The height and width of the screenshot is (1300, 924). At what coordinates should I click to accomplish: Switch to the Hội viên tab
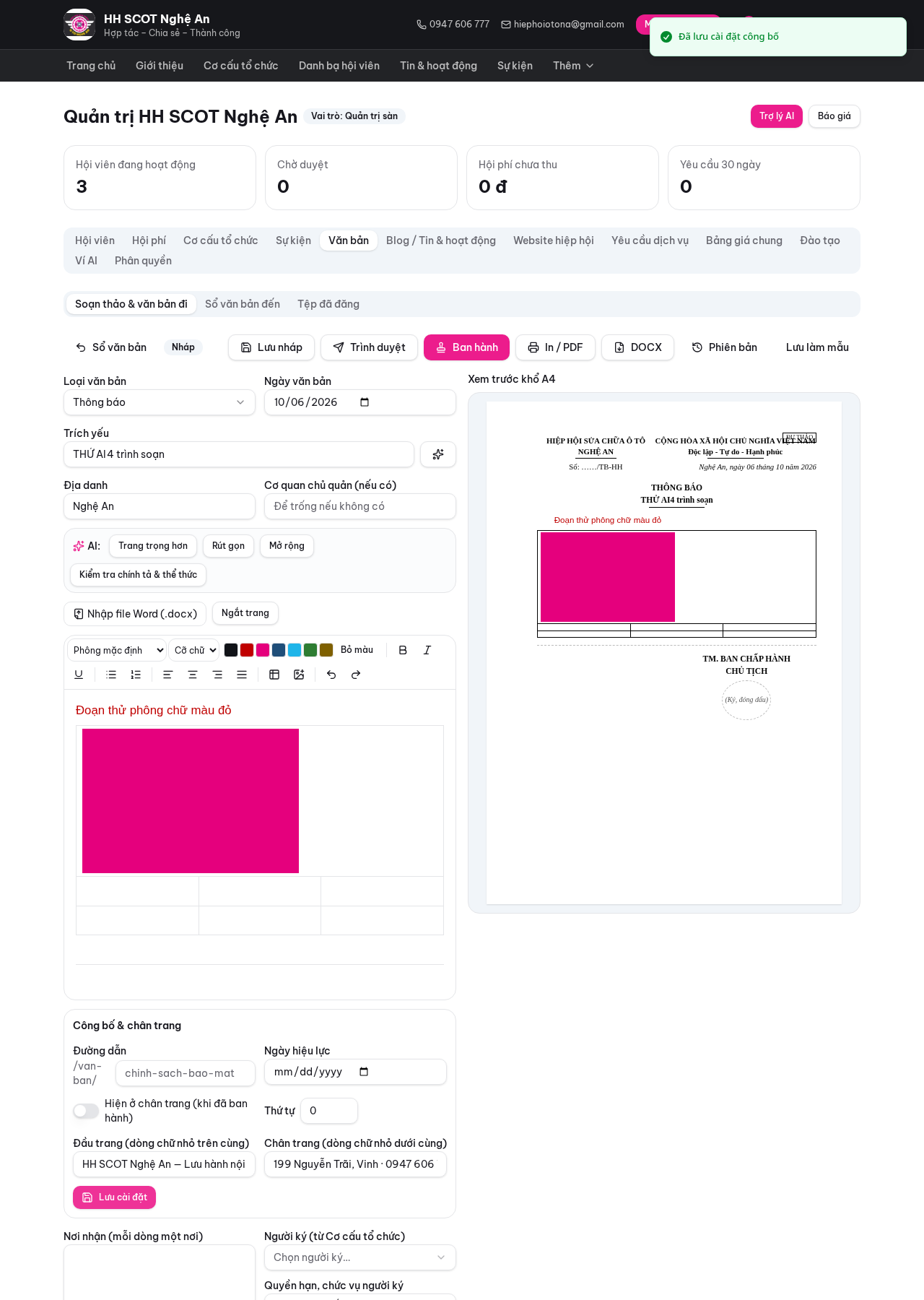(95, 240)
